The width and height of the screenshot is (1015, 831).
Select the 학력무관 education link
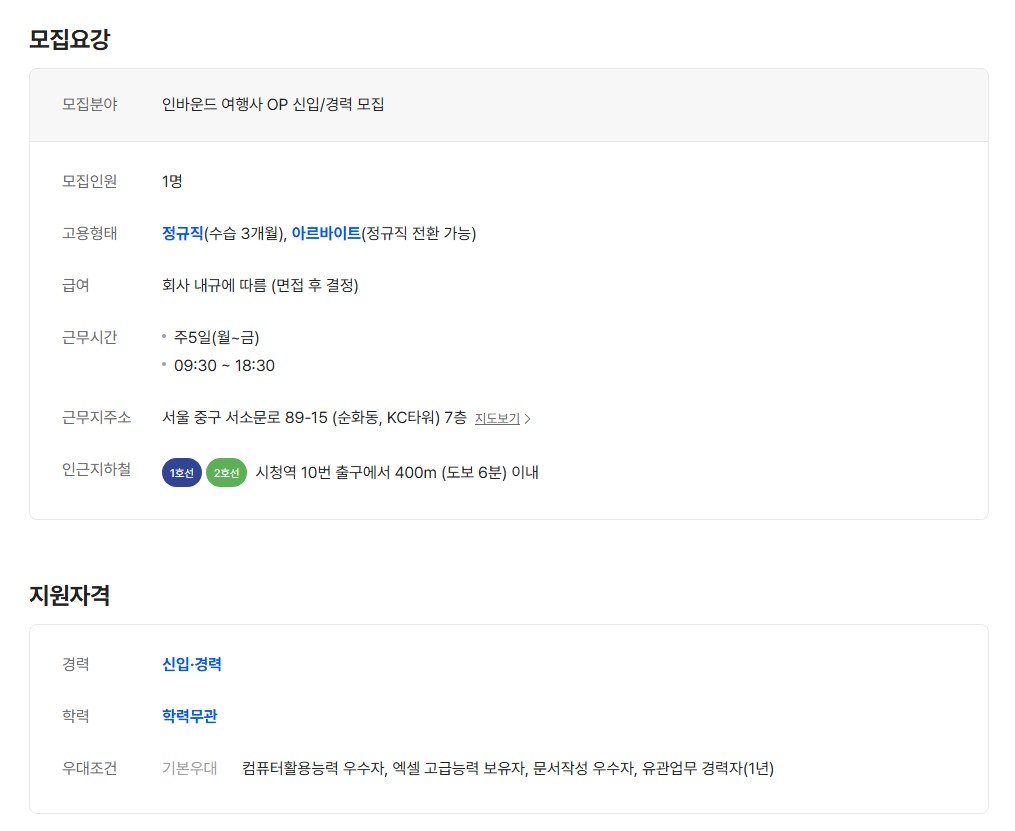[190, 716]
